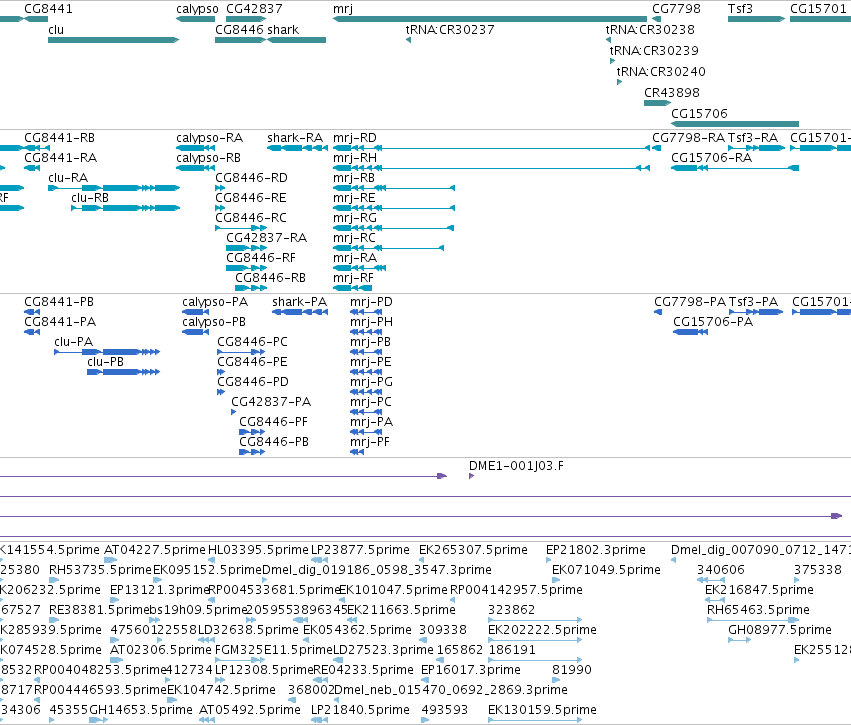Select the CG8446-RE transcript label
The image size is (851, 725).
coord(251,198)
